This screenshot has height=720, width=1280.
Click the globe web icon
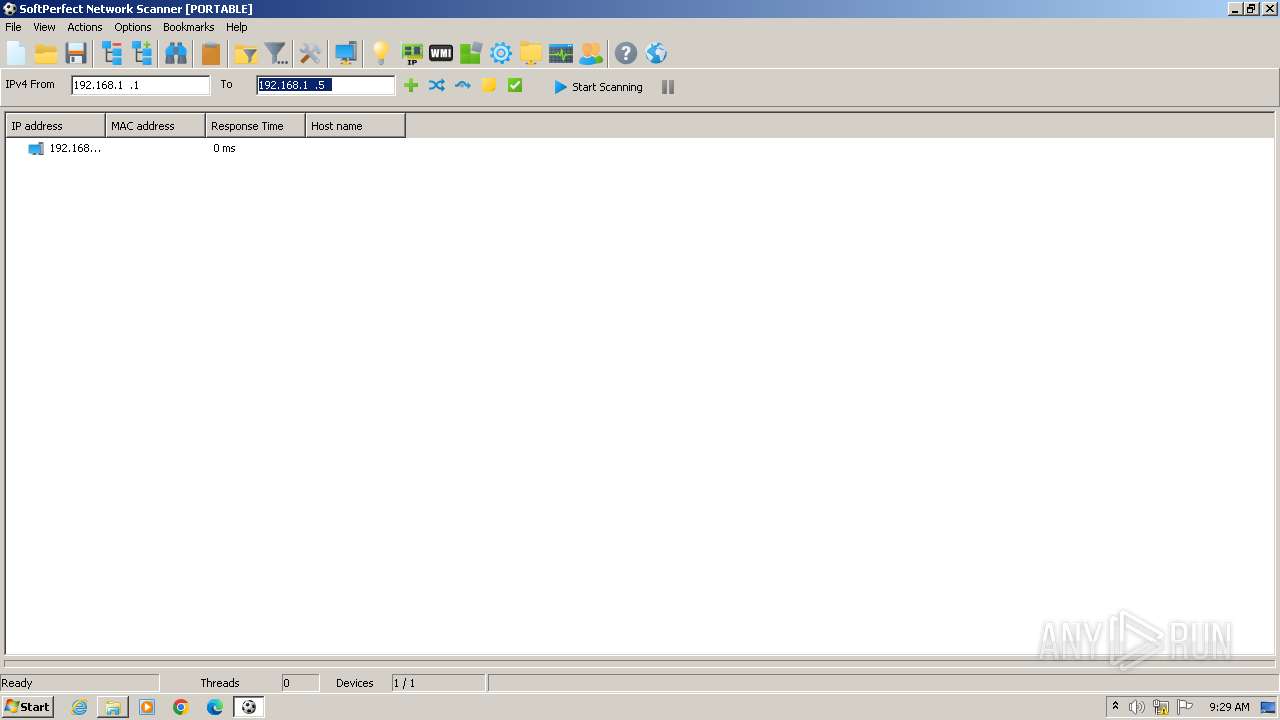tap(656, 53)
